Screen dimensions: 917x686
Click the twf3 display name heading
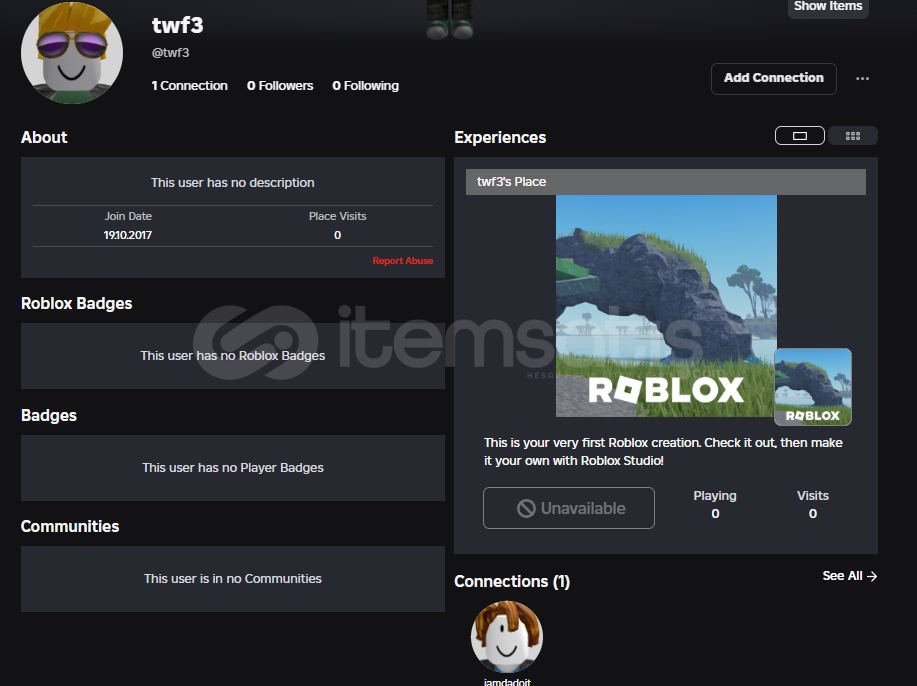178,25
